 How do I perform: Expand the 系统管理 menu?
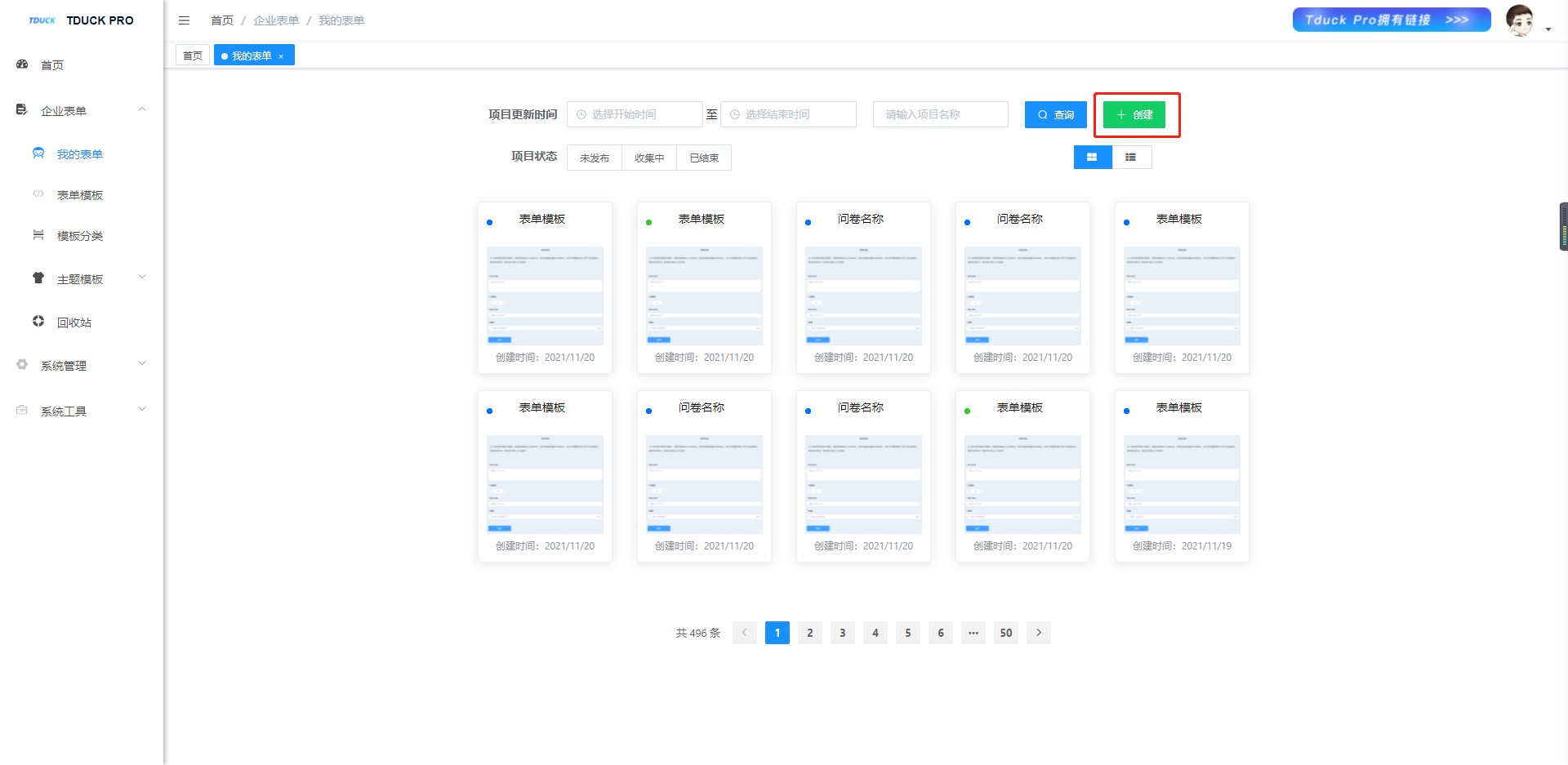coord(142,364)
